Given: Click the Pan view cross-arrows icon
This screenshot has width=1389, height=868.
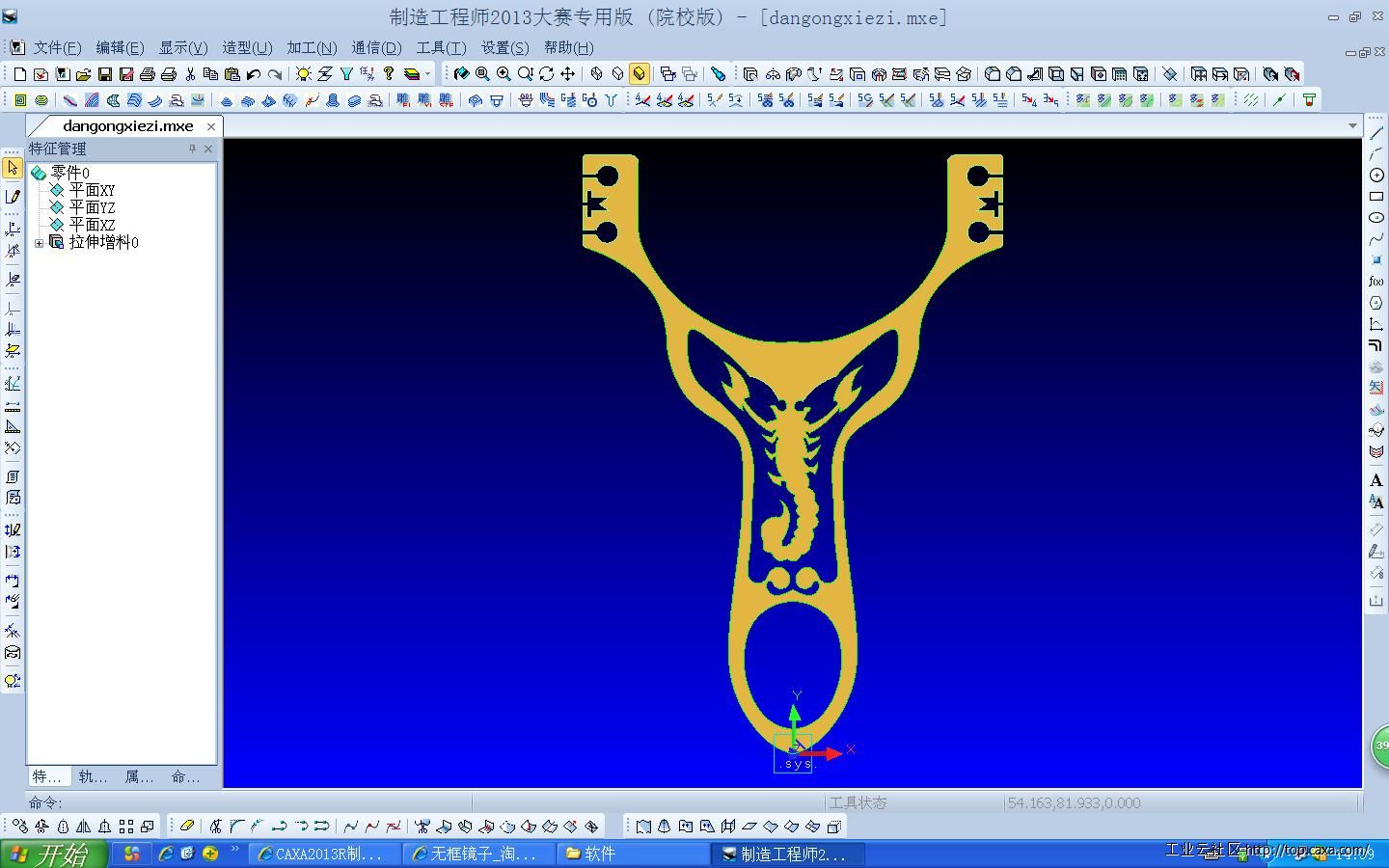Looking at the screenshot, I should (568, 74).
